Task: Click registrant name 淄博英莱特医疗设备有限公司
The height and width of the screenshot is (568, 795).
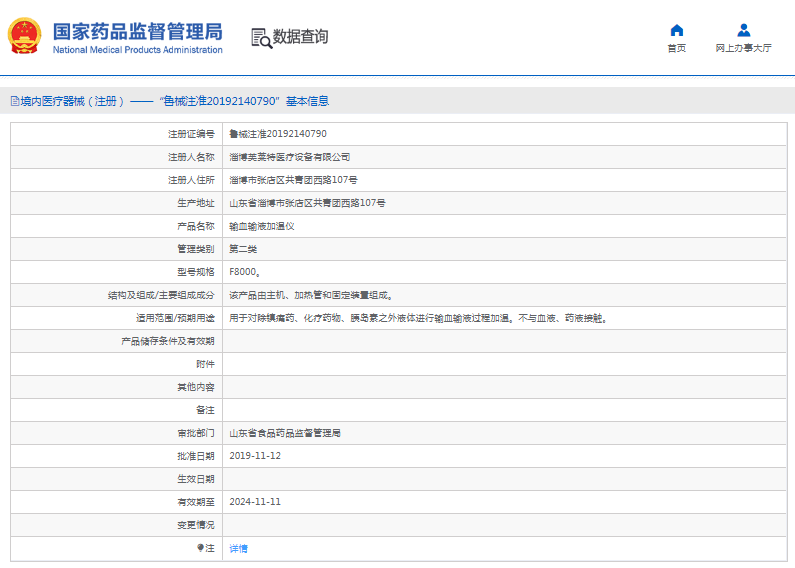Action: (x=290, y=157)
